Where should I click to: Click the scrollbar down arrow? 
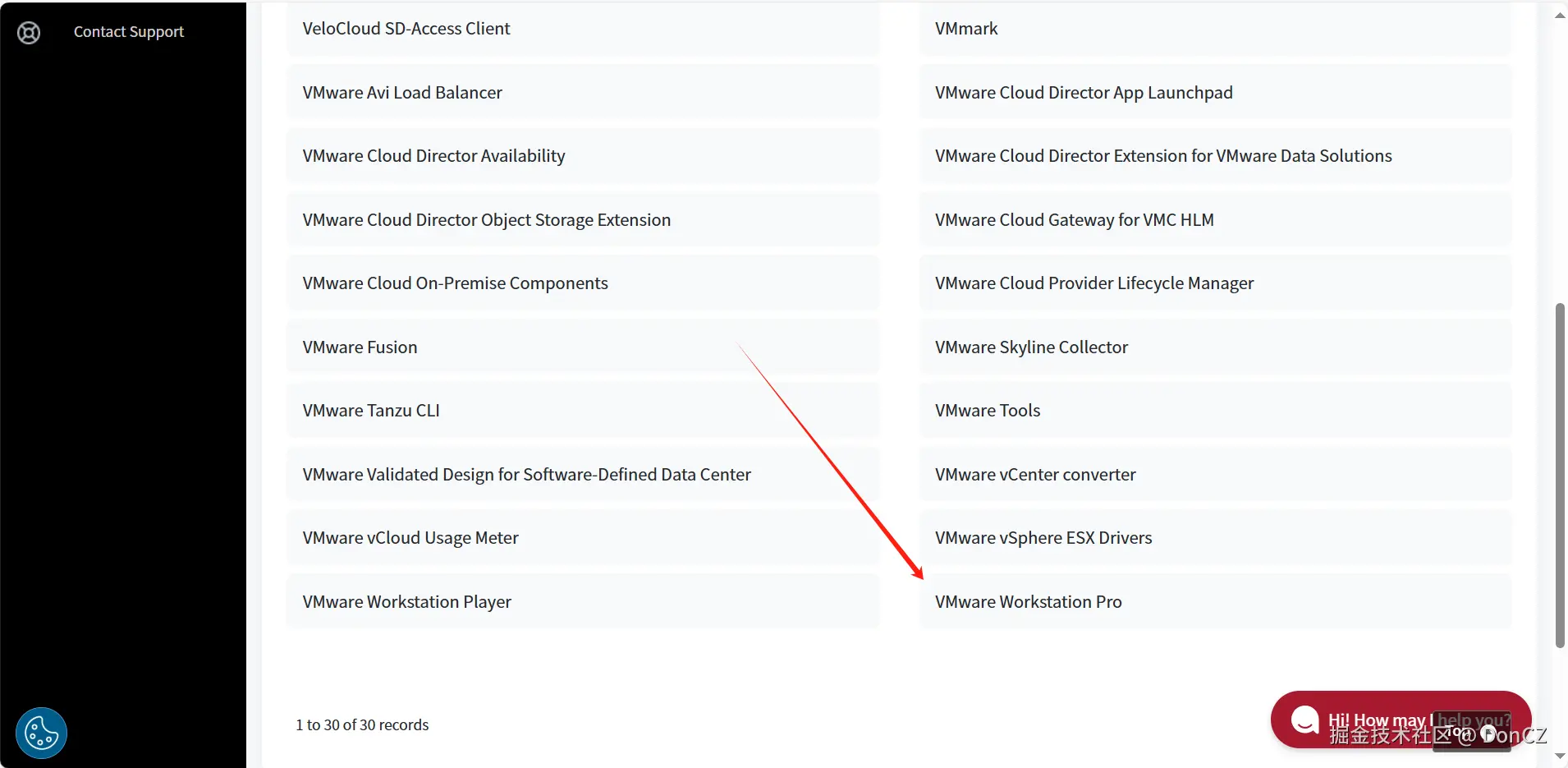(1560, 756)
